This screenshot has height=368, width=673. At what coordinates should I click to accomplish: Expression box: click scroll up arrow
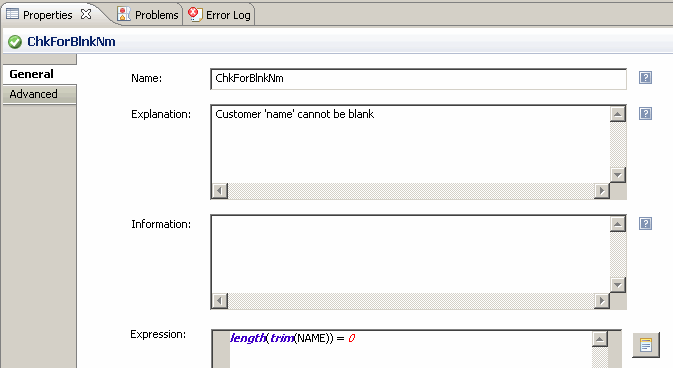[600, 339]
